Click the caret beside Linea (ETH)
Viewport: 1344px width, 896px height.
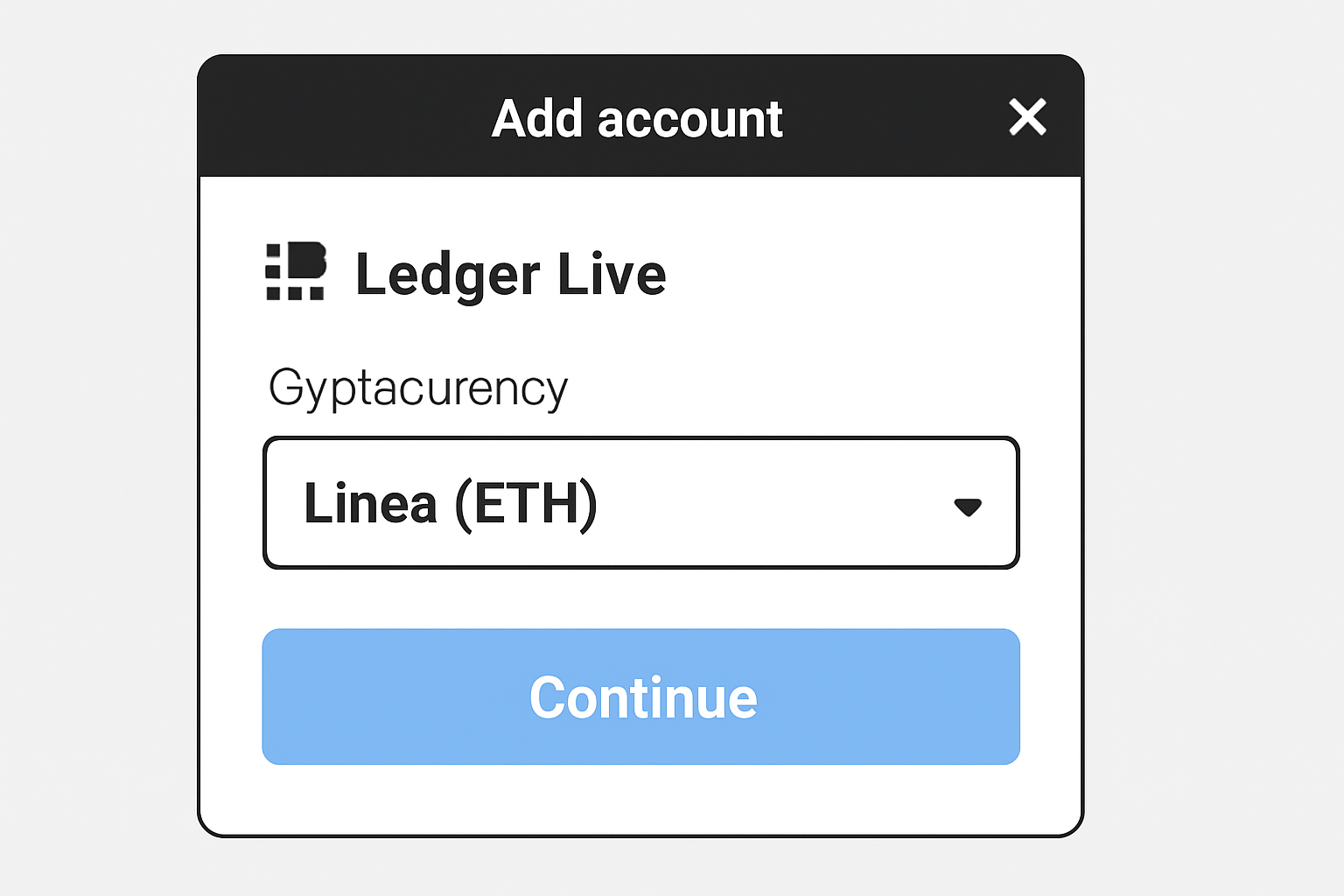coord(968,507)
